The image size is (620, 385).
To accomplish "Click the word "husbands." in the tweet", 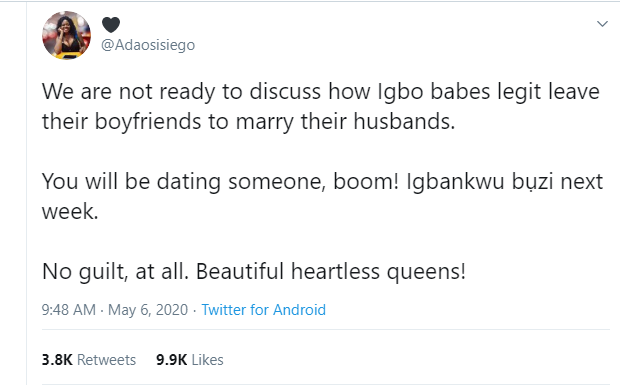I will pyautogui.click(x=404, y=121).
